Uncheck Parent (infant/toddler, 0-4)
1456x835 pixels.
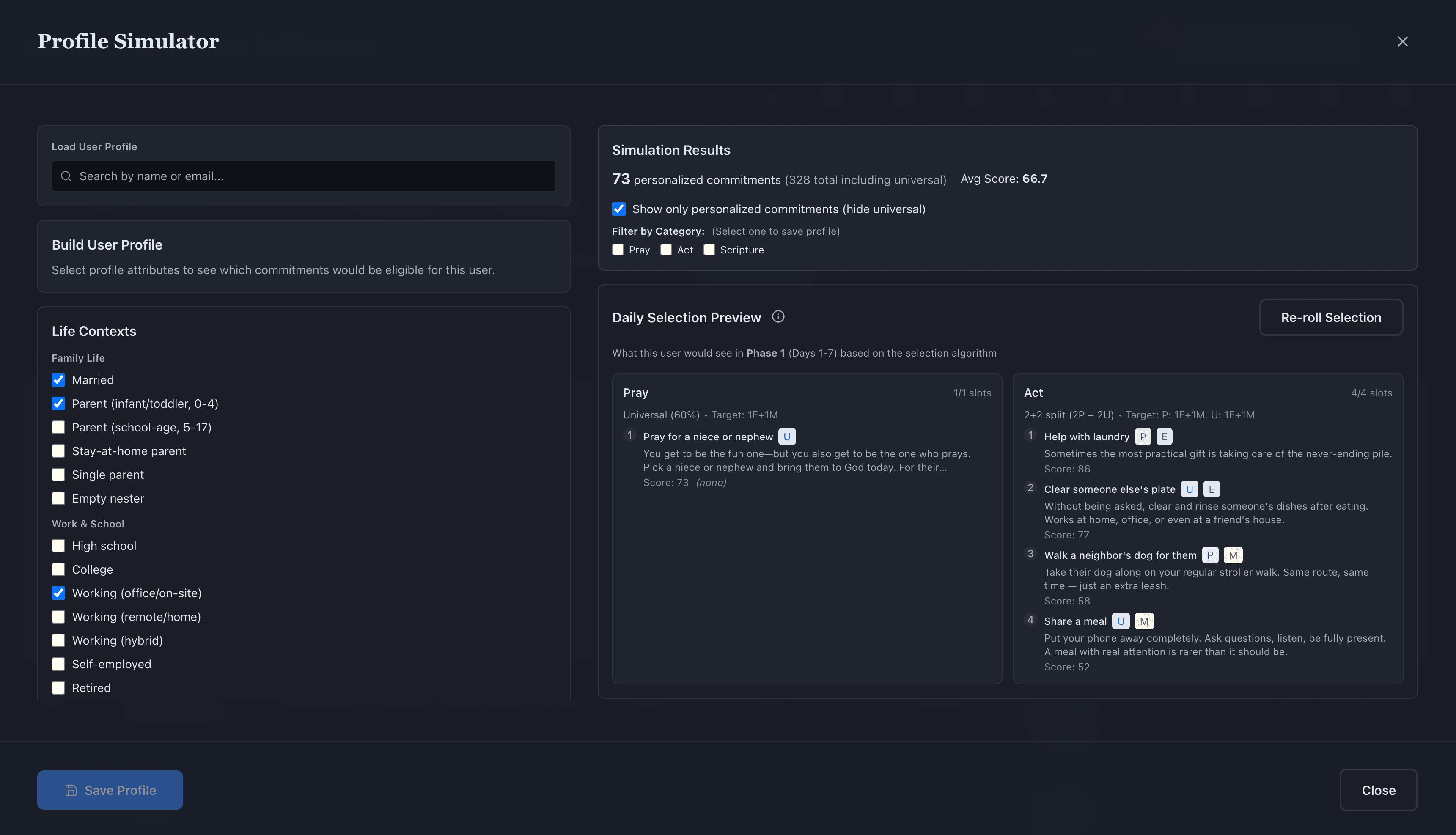(58, 403)
